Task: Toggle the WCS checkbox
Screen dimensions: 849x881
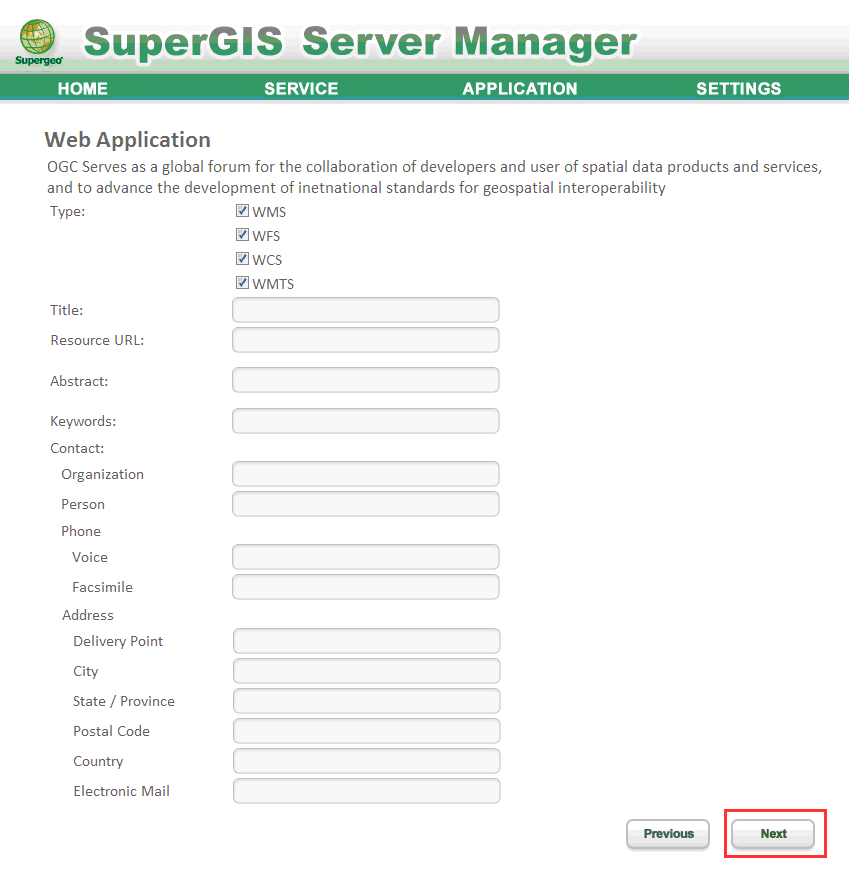Action: click(242, 259)
